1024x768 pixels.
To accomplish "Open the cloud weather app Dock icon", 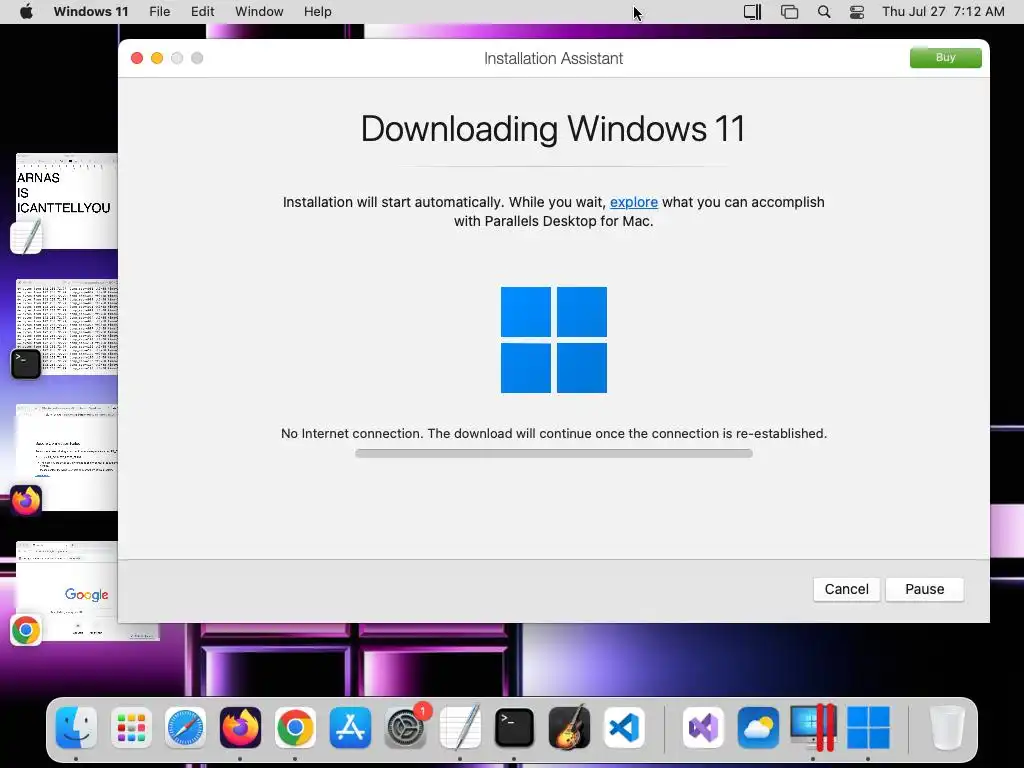I will [758, 728].
